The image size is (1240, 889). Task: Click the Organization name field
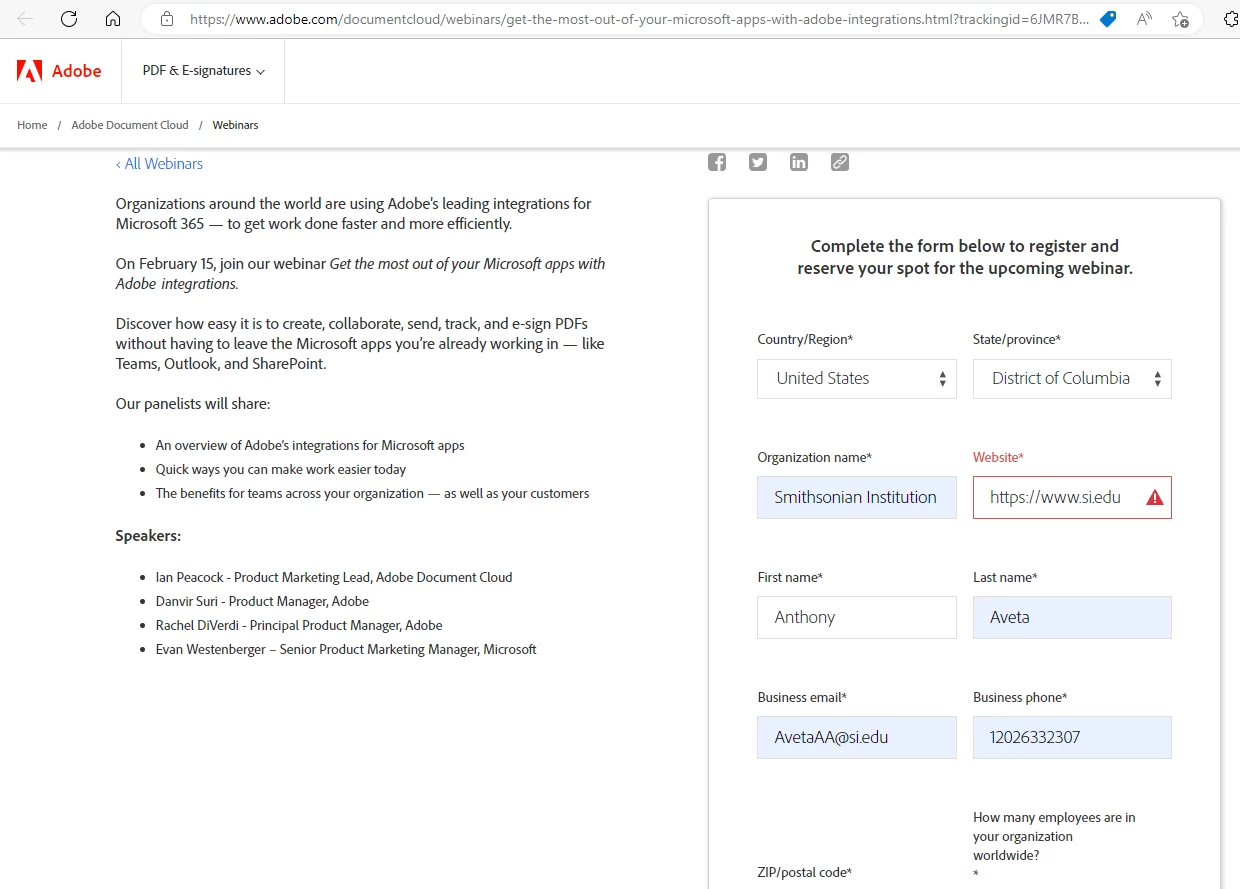pyautogui.click(x=857, y=497)
